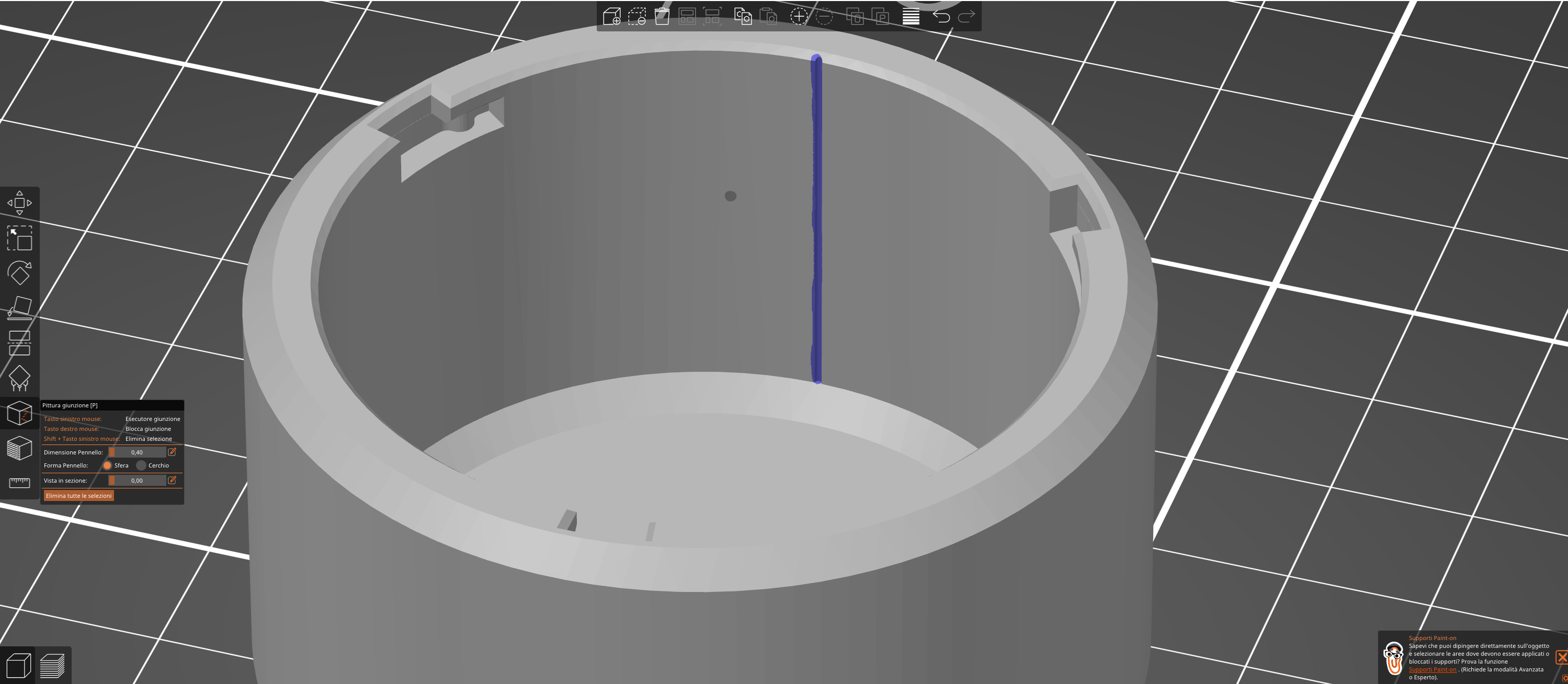Click the Tasto destro mouse label
The width and height of the screenshot is (1568, 684).
click(x=71, y=429)
